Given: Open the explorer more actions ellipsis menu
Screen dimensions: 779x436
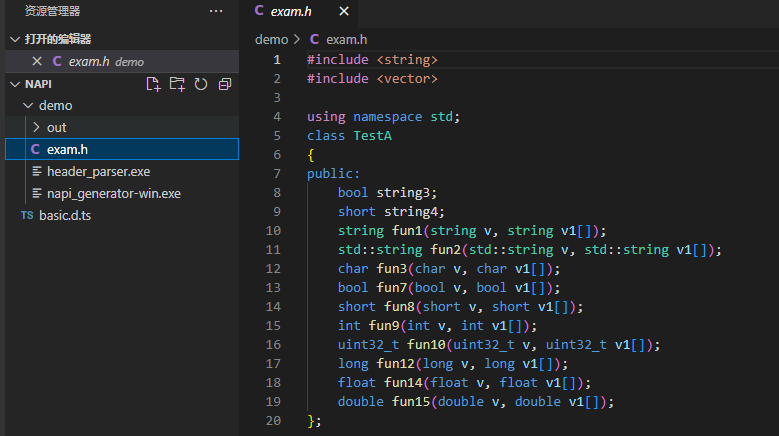Looking at the screenshot, I should (216, 11).
